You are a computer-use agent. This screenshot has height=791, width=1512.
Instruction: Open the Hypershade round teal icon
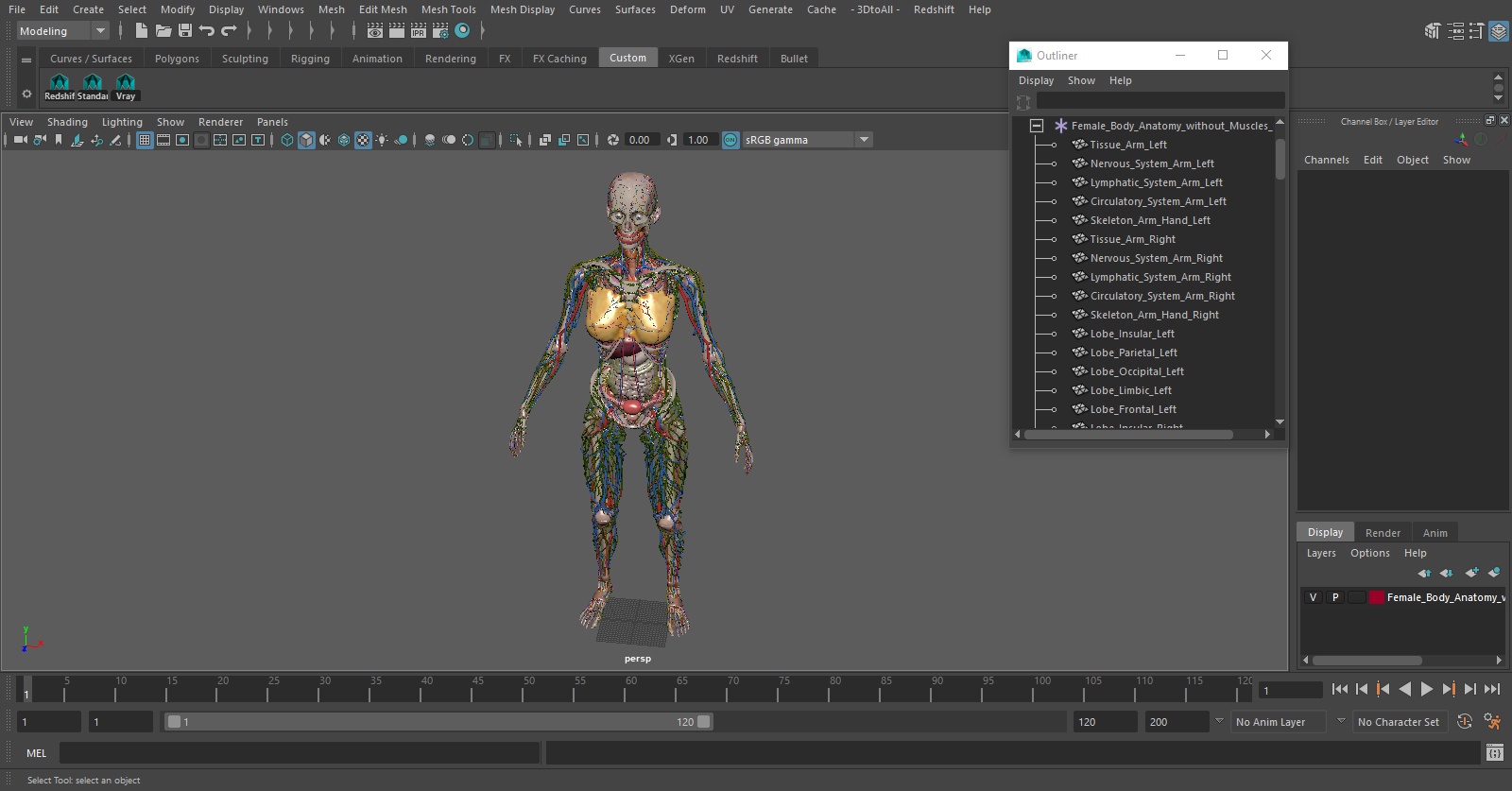(462, 31)
